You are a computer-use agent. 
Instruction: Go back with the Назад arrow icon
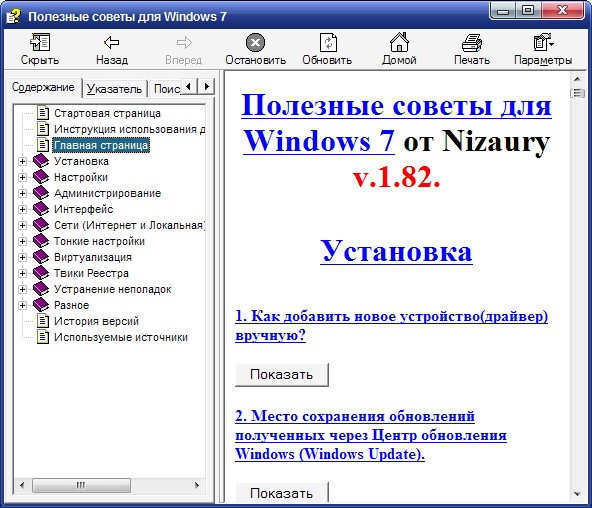click(x=112, y=42)
